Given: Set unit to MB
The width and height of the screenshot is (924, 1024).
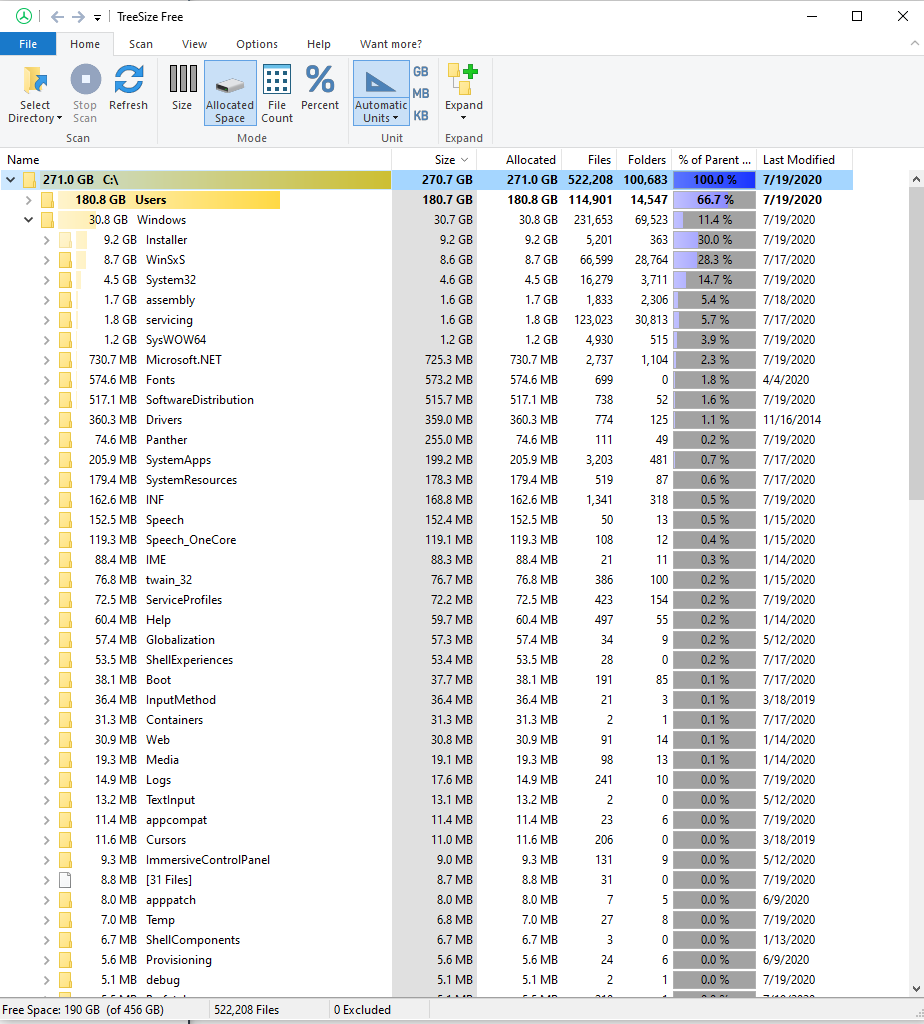Looking at the screenshot, I should (x=421, y=93).
